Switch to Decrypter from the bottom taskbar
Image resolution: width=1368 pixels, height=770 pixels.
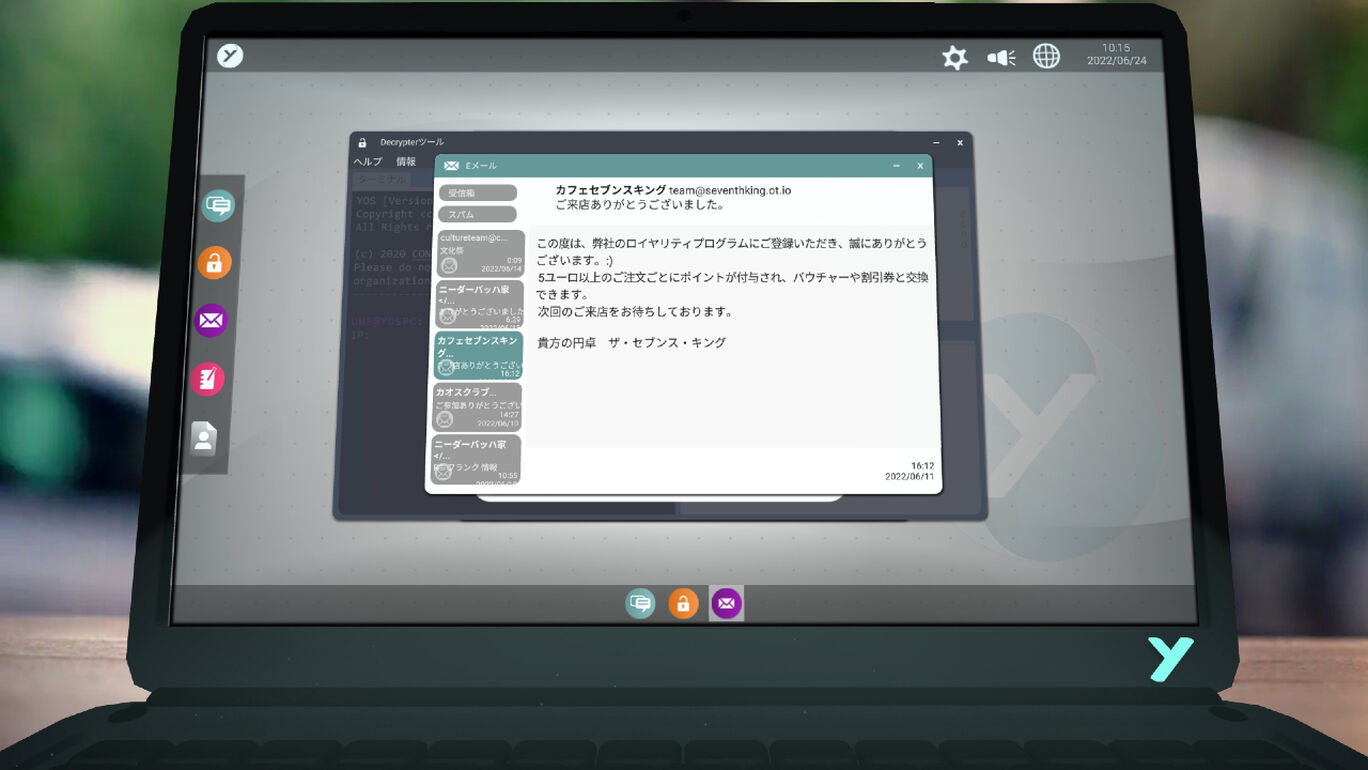683,603
